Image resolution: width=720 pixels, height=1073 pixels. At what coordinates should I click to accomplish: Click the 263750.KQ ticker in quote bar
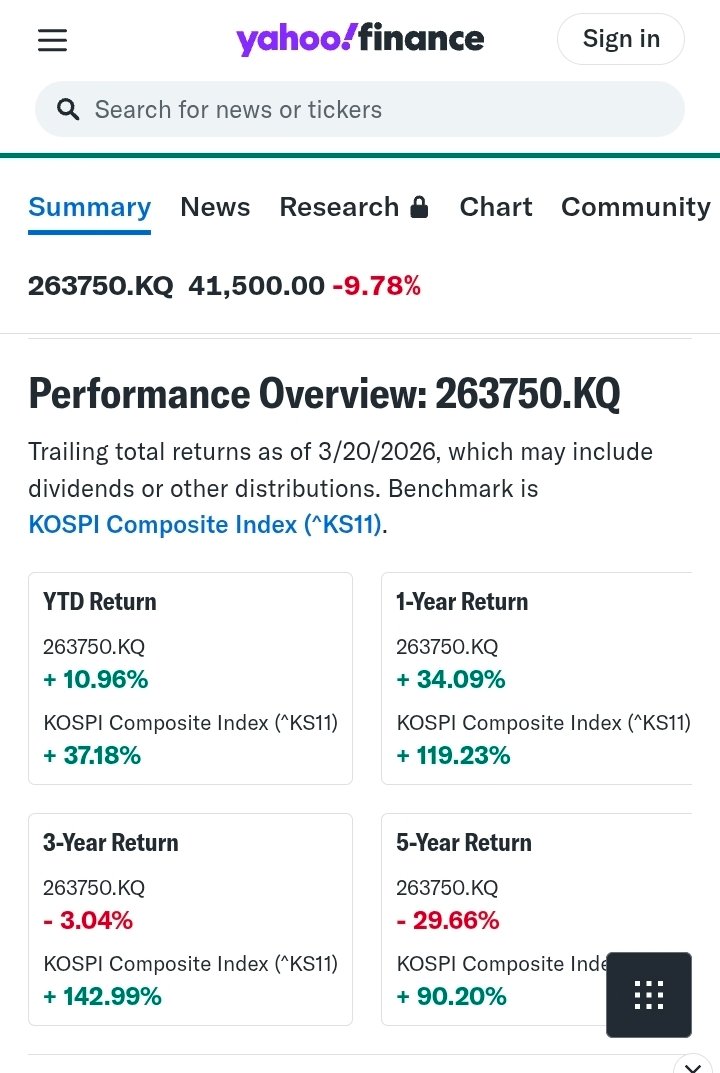pyautogui.click(x=101, y=286)
